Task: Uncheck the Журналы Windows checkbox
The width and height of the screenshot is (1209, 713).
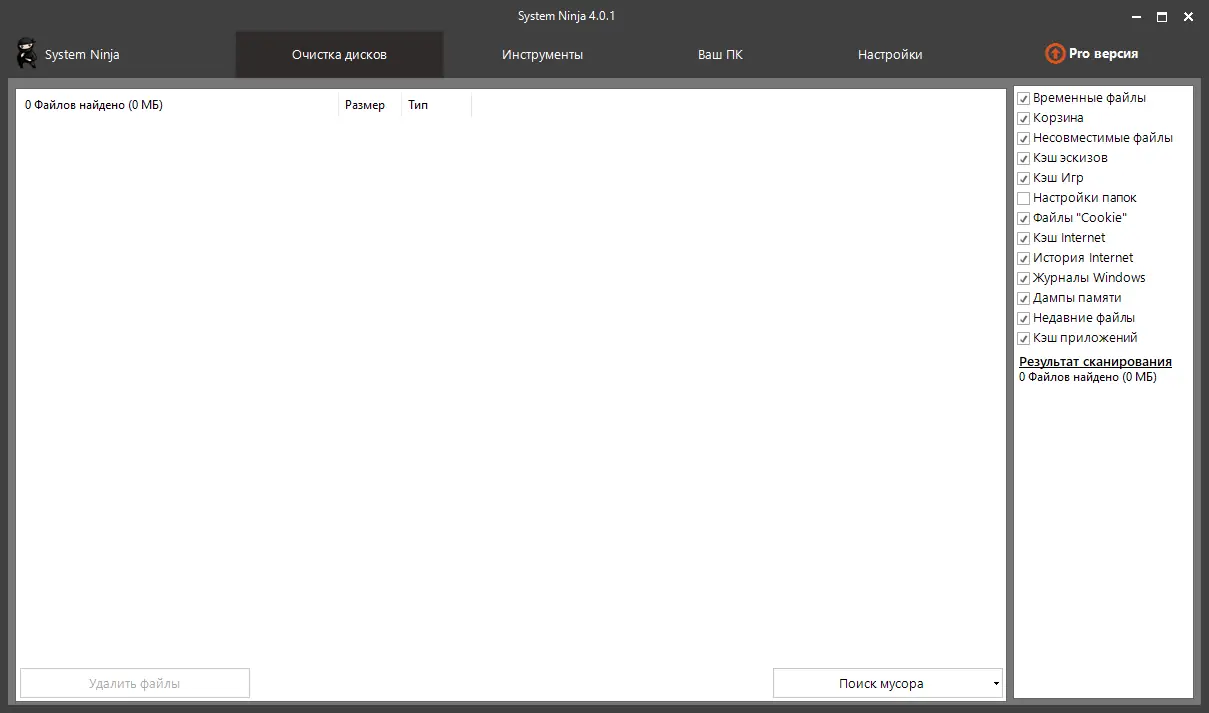Action: [1024, 278]
